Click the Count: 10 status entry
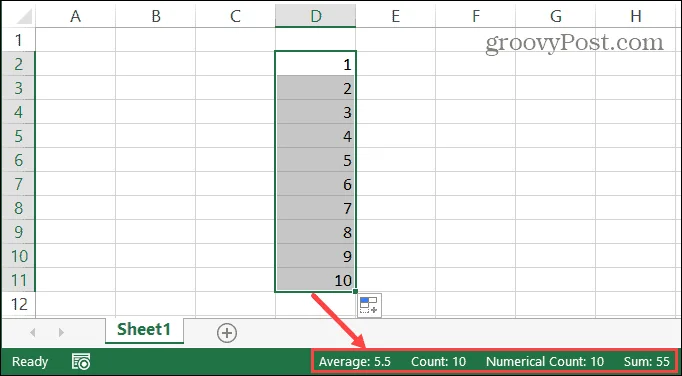 point(438,362)
